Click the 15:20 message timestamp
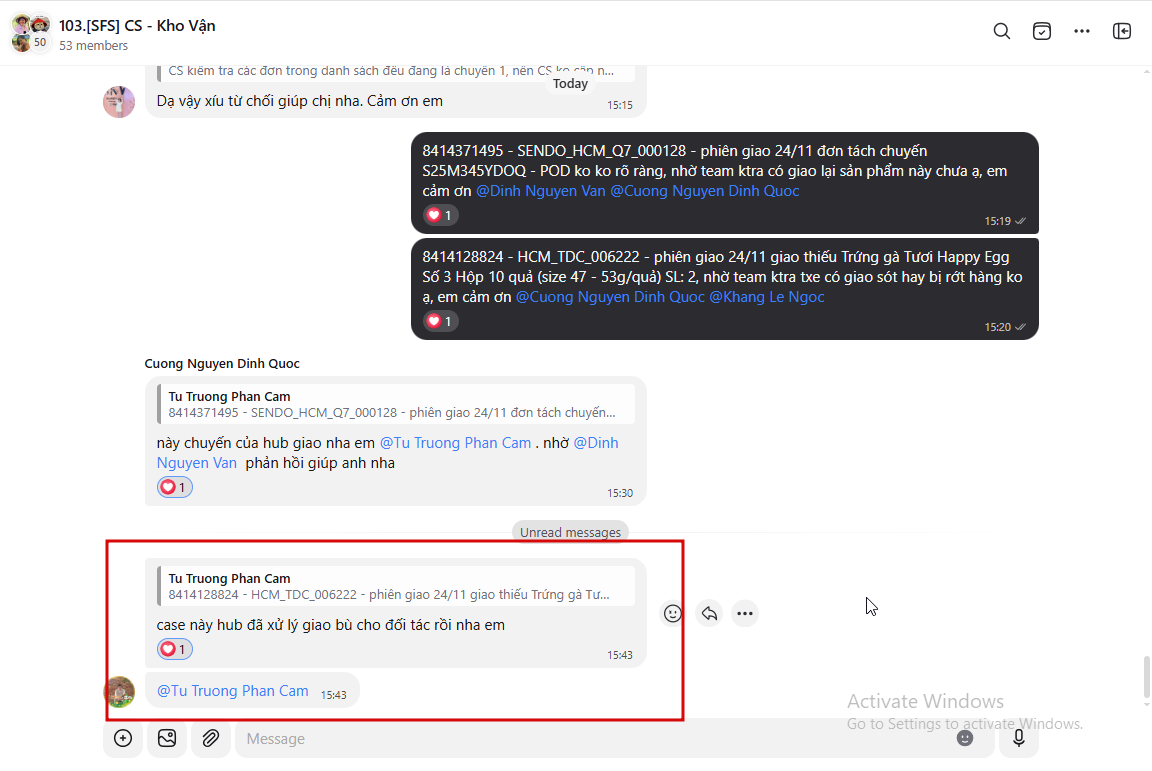The image size is (1152, 771). click(997, 327)
